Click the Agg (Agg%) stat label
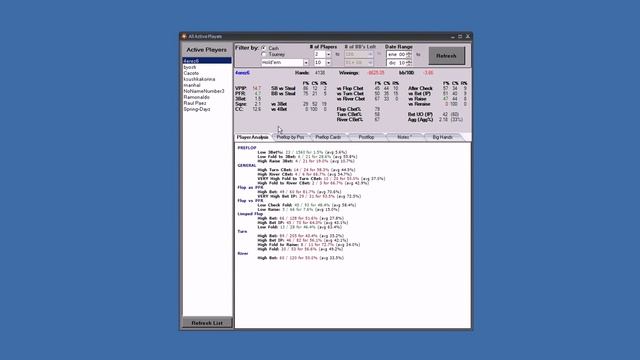This screenshot has width=640, height=360. click(420, 120)
